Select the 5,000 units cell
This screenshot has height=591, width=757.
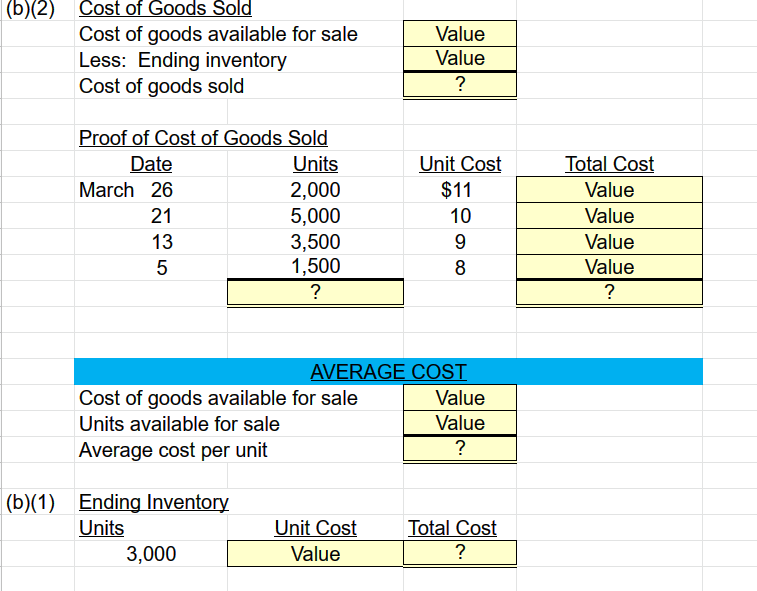point(315,216)
